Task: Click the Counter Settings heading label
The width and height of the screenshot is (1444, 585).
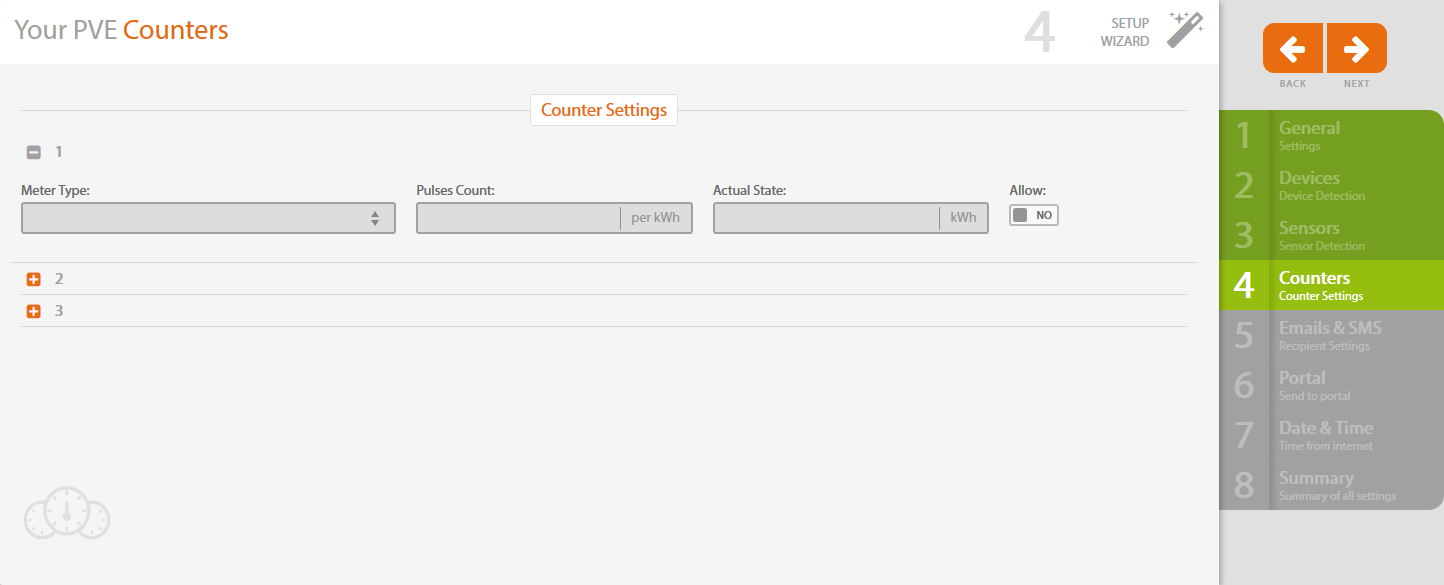Action: pyautogui.click(x=604, y=110)
